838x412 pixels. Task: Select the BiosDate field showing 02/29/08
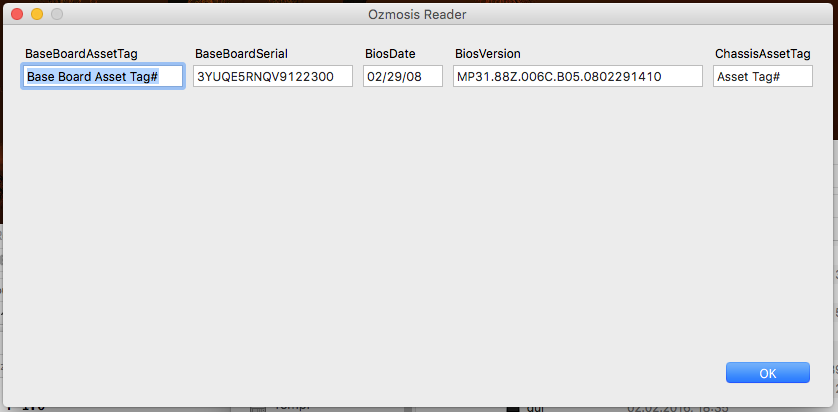click(x=402, y=76)
